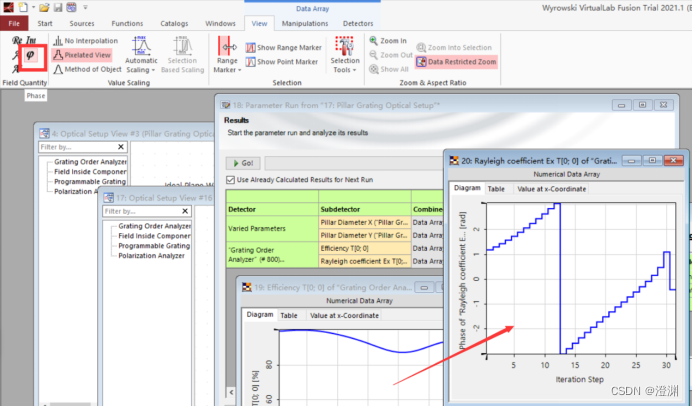The height and width of the screenshot is (406, 693).
Task: Click the Selection Tools icon
Action: click(x=345, y=46)
